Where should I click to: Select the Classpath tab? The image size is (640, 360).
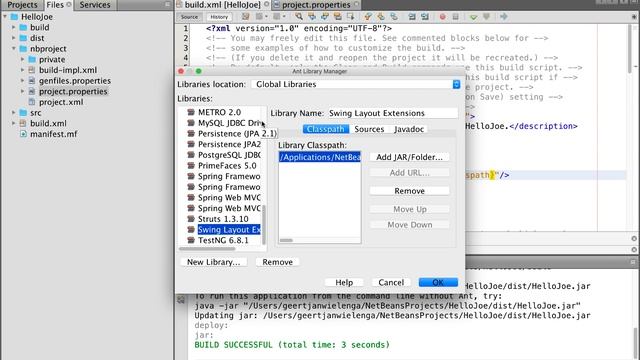click(326, 129)
